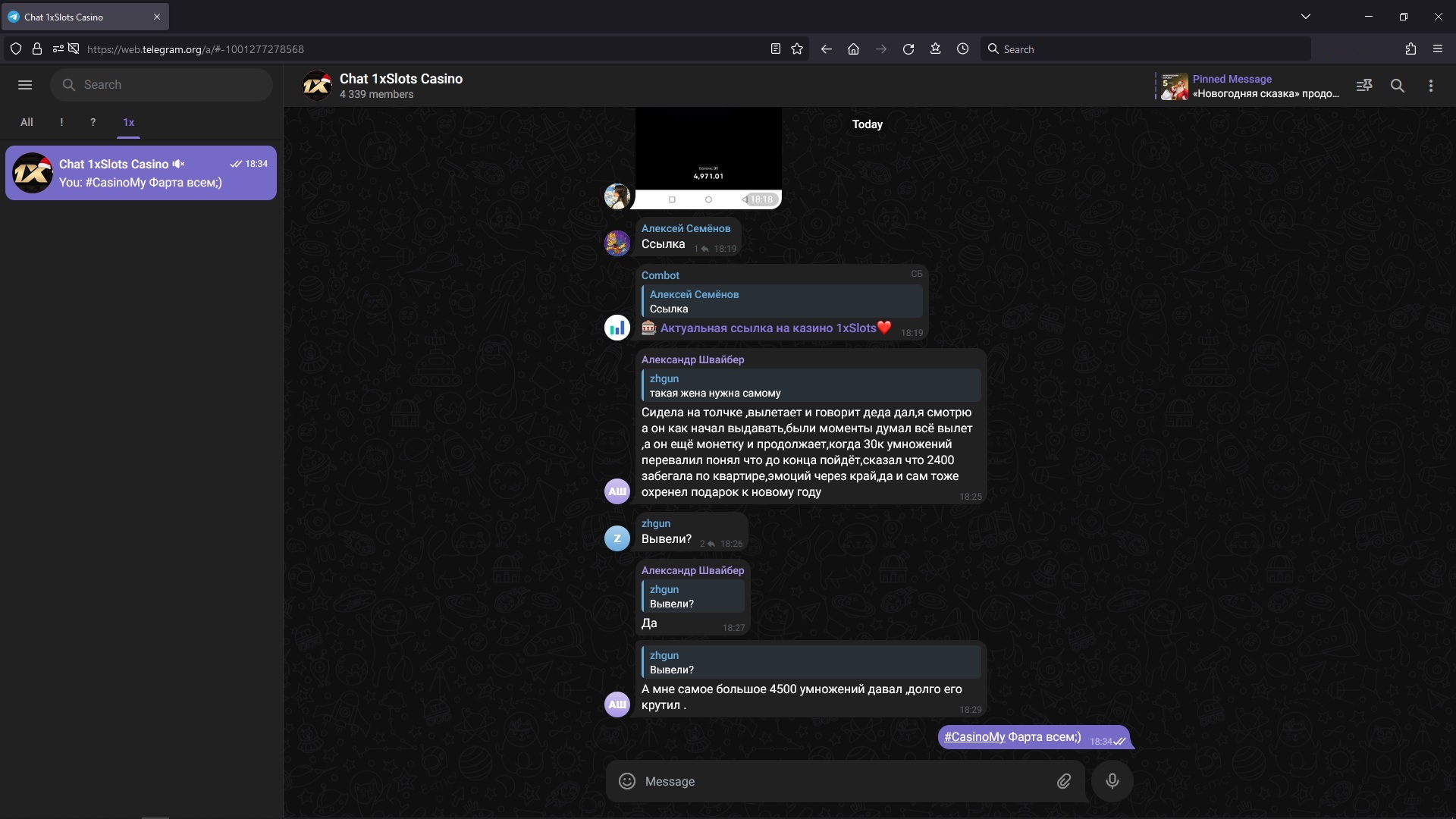Open the Firefox reader view icon
The width and height of the screenshot is (1456, 819).
click(775, 49)
